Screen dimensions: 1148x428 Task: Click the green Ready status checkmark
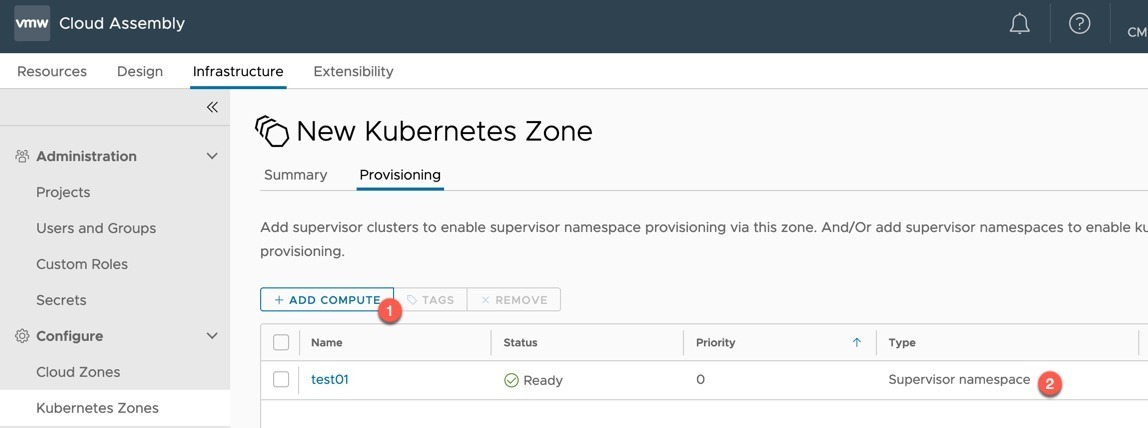tap(511, 380)
